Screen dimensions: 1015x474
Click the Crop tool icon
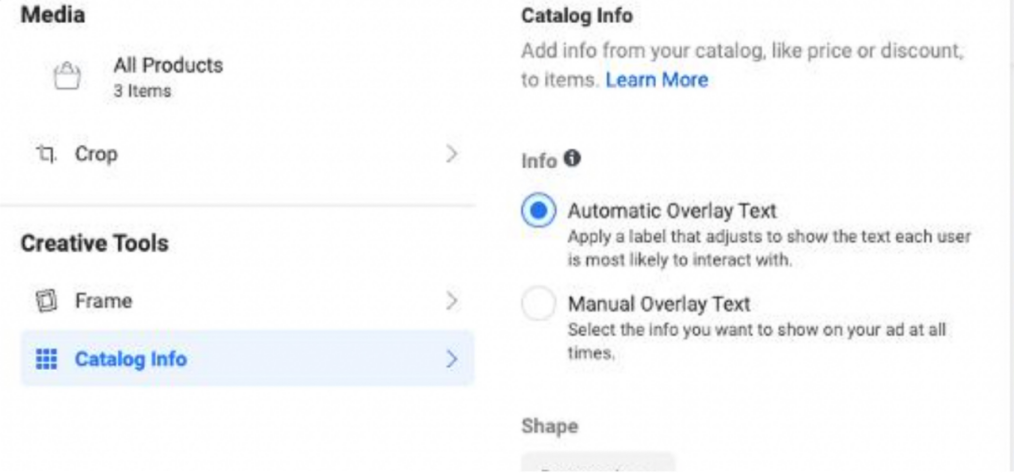click(x=46, y=155)
